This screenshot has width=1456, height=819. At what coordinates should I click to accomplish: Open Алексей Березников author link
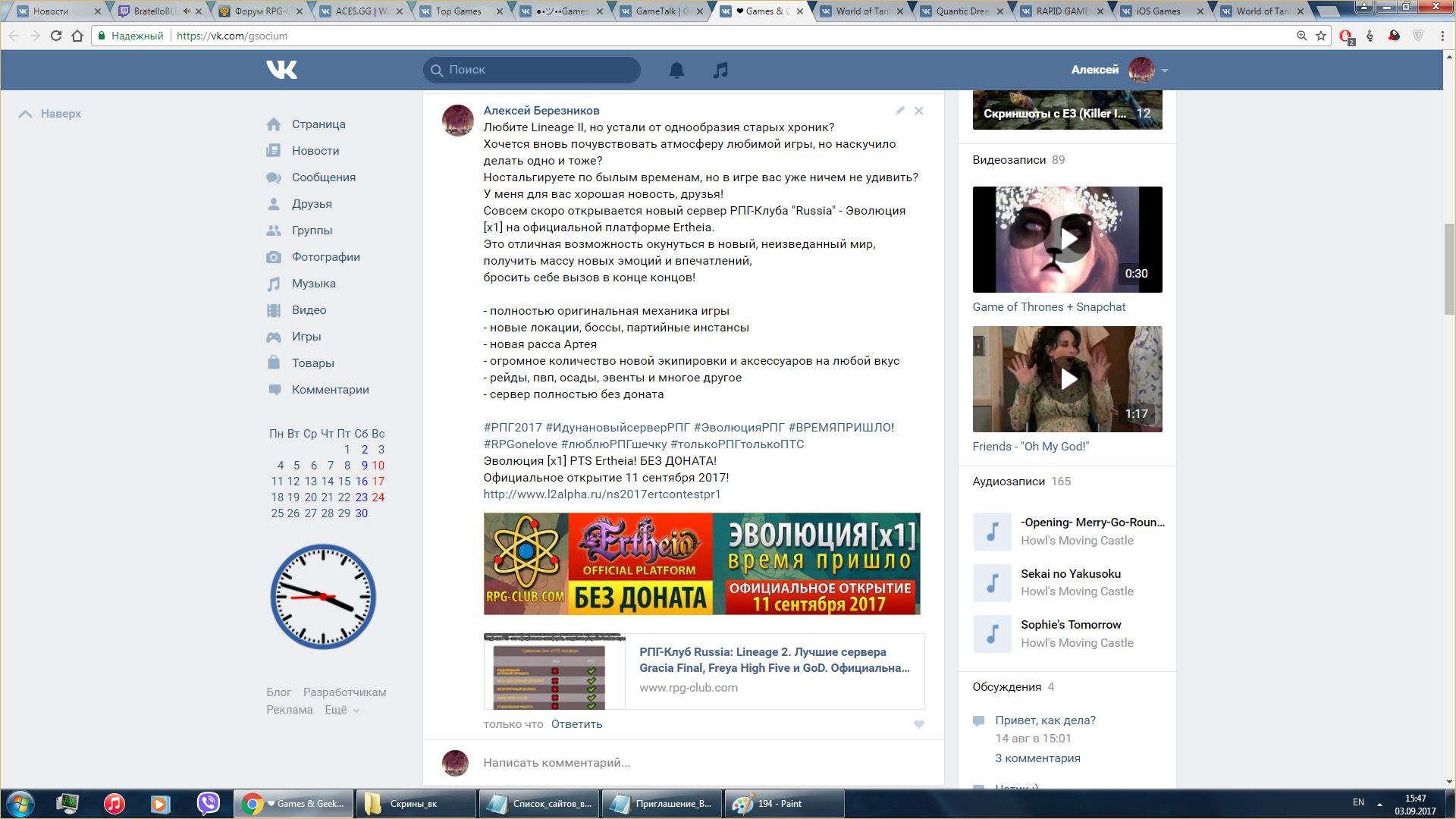click(541, 111)
